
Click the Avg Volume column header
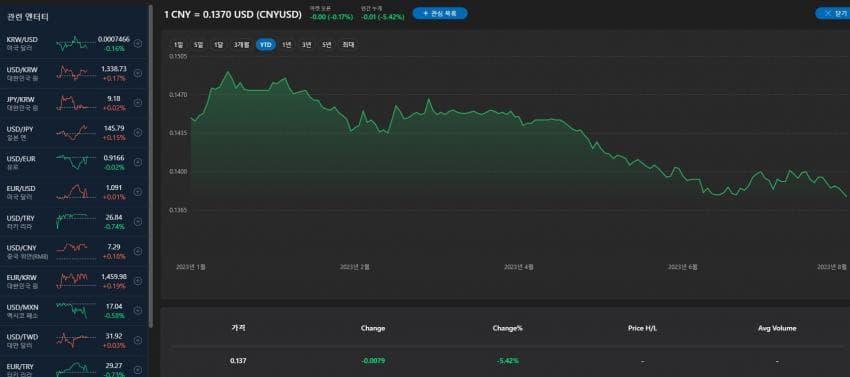pyautogui.click(x=777, y=328)
